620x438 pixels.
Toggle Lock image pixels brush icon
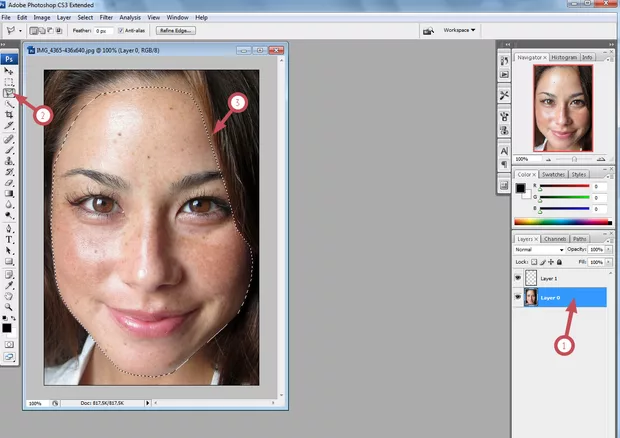[x=542, y=262]
